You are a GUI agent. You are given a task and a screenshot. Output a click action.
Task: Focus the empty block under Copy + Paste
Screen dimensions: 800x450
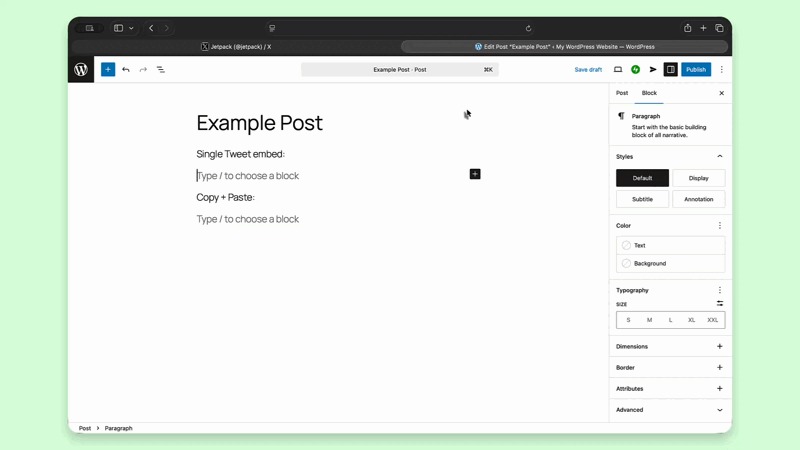click(247, 219)
